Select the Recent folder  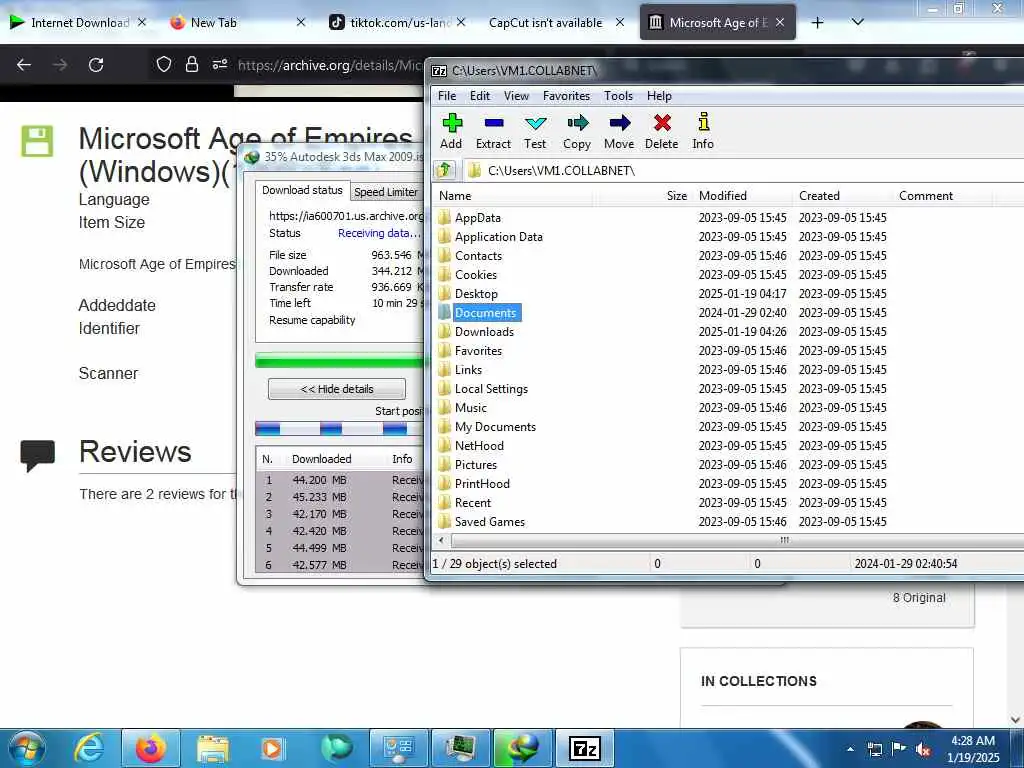click(473, 503)
